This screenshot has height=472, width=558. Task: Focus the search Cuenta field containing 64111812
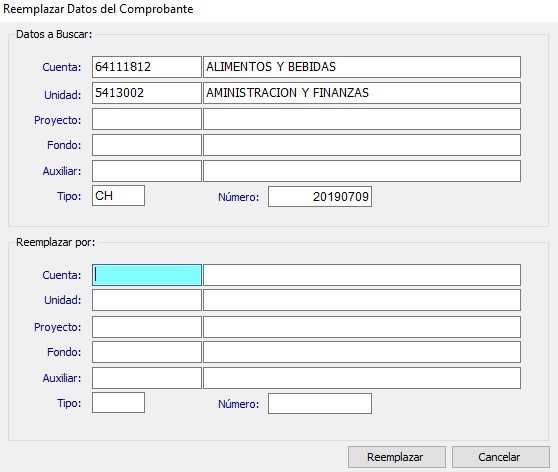tap(147, 67)
